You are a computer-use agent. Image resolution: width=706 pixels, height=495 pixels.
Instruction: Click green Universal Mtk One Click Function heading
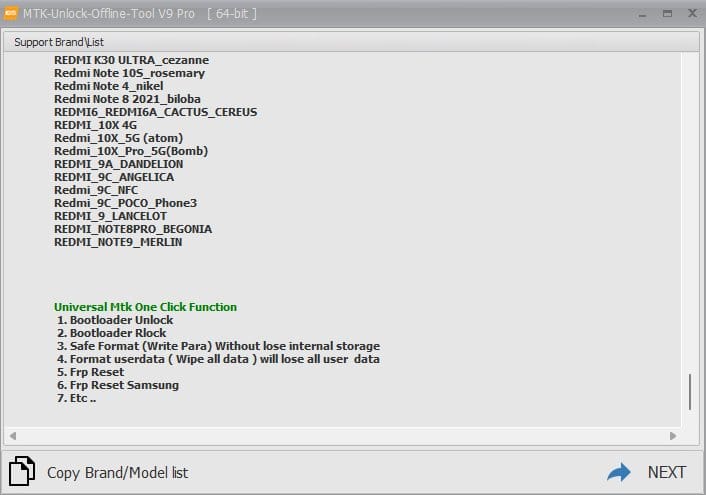click(145, 307)
